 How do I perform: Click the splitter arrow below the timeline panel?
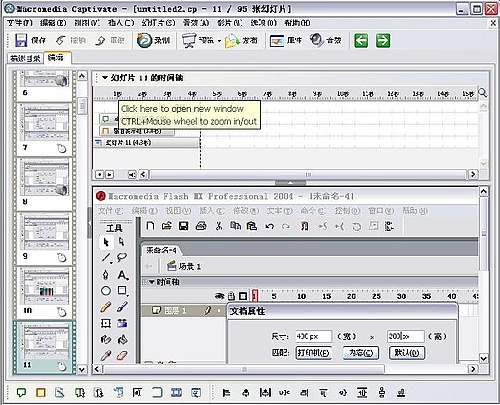pos(290,183)
